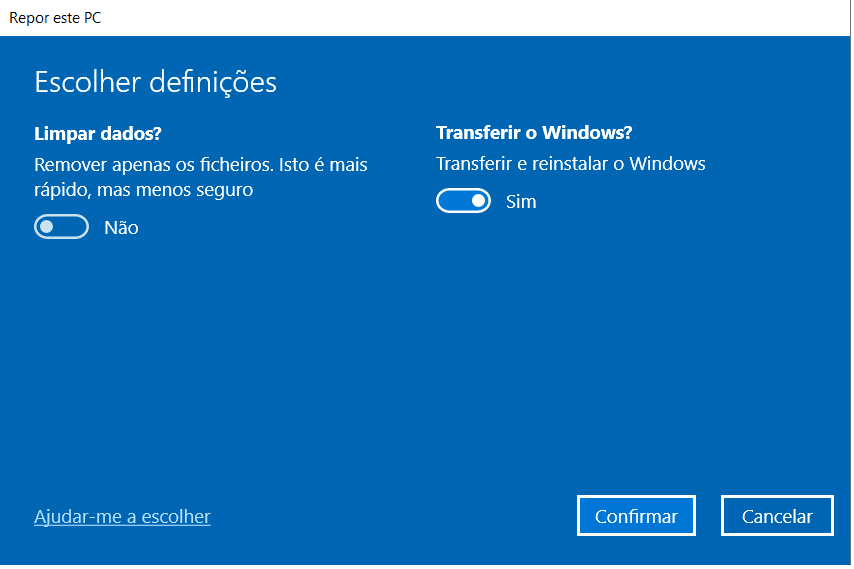Click the Sim label beside the toggle
This screenshot has height=569, width=854.
click(x=521, y=201)
